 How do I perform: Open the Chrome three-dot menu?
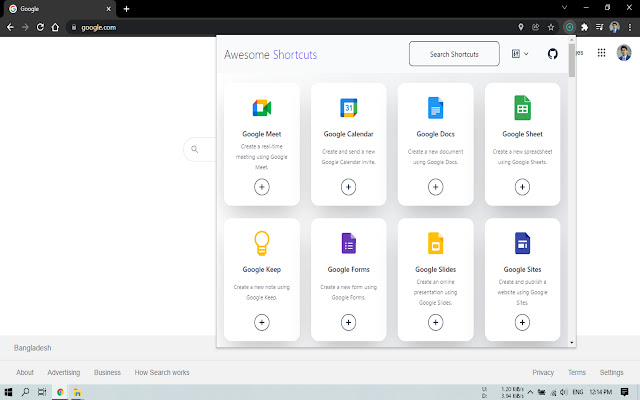point(630,27)
